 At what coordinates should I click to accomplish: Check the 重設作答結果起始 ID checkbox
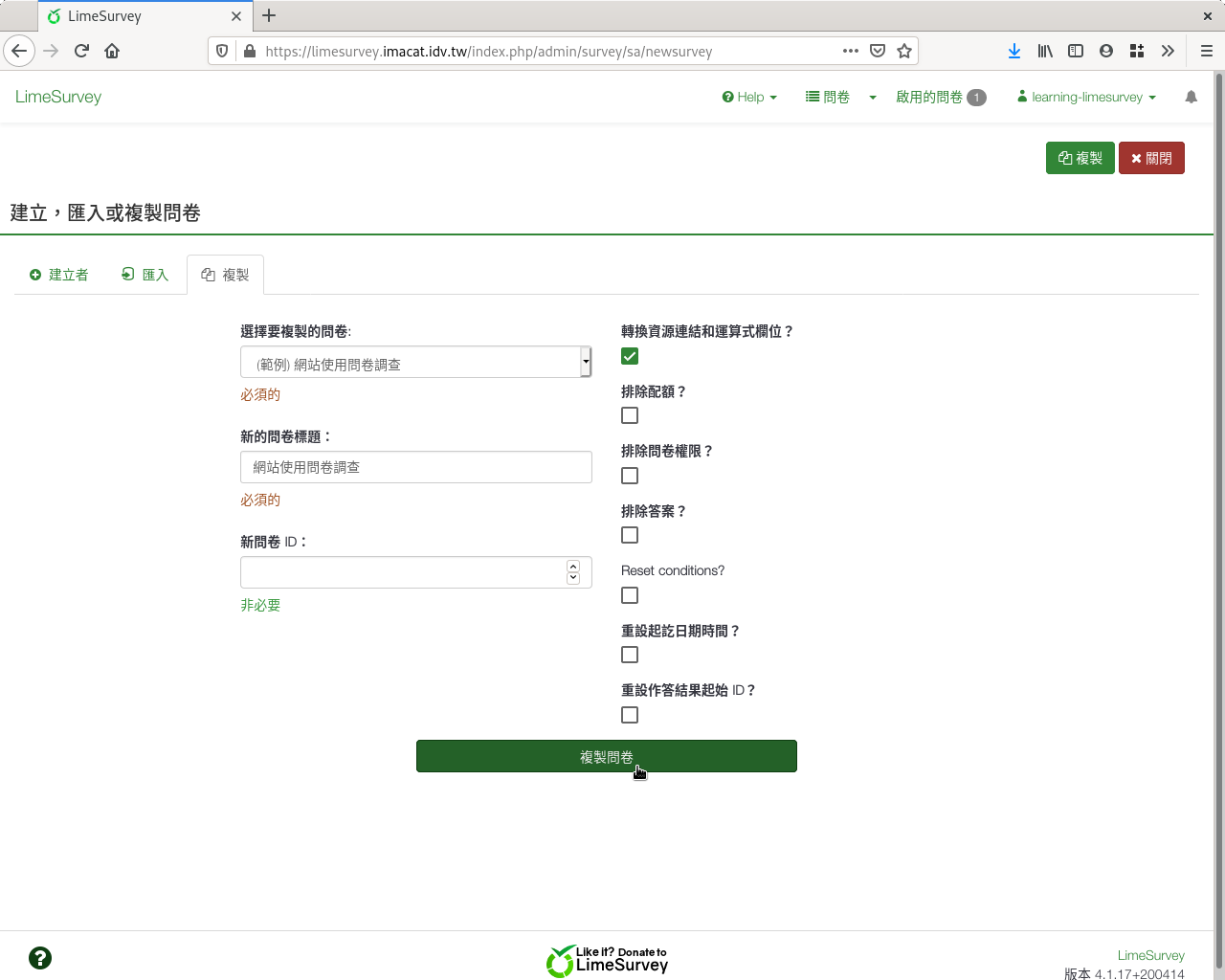click(630, 715)
